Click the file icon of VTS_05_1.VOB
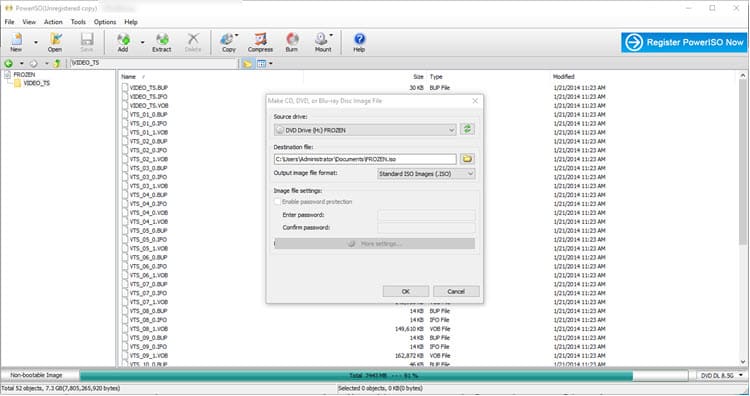The height and width of the screenshot is (396, 750). [x=125, y=249]
